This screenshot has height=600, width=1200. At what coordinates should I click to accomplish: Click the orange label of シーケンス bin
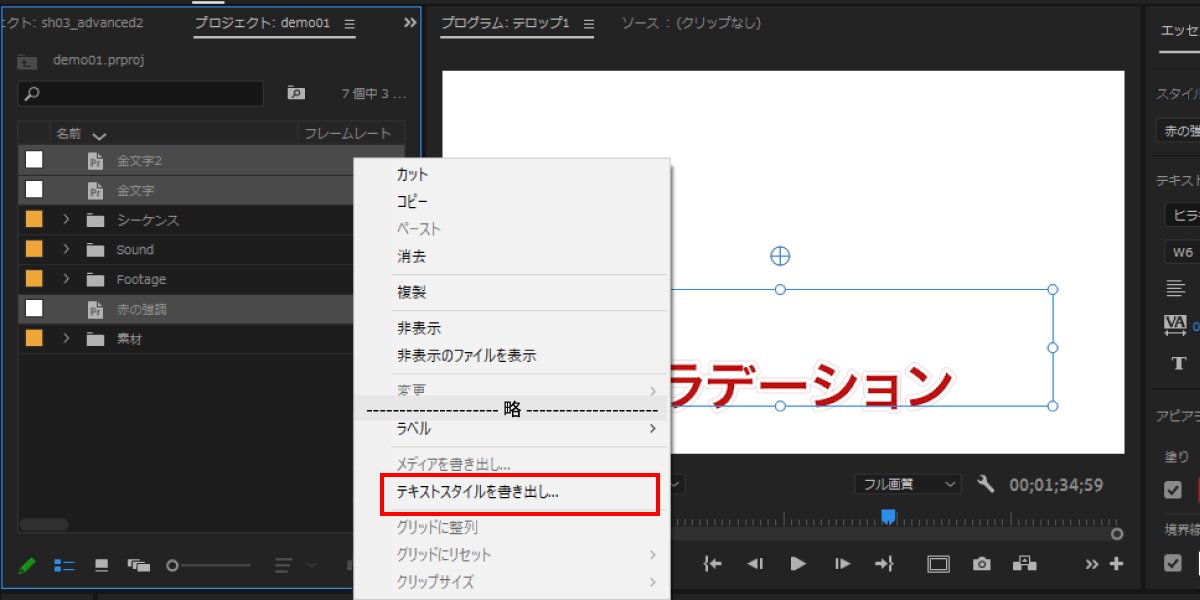[x=34, y=219]
